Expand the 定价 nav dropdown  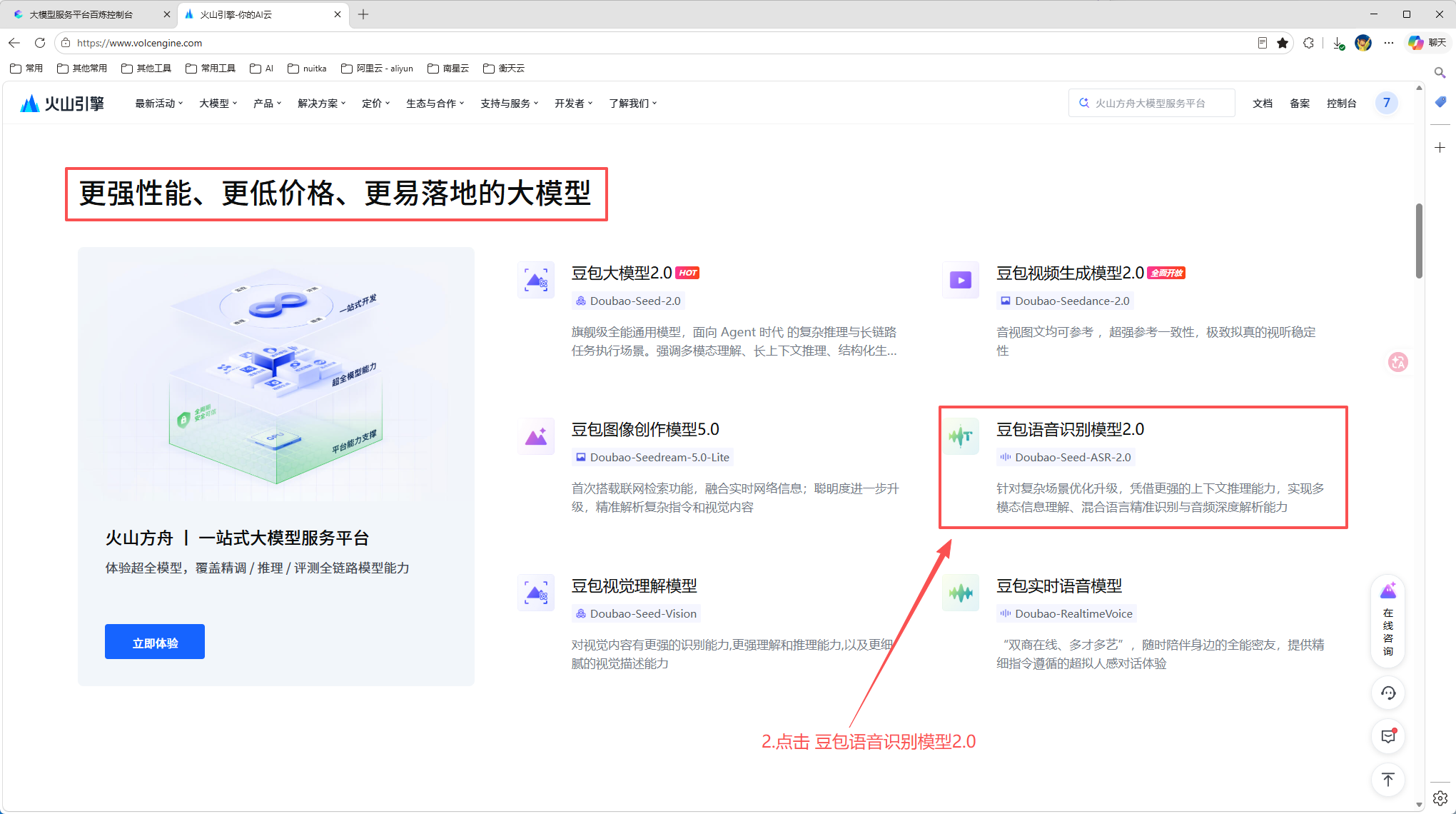tap(376, 104)
